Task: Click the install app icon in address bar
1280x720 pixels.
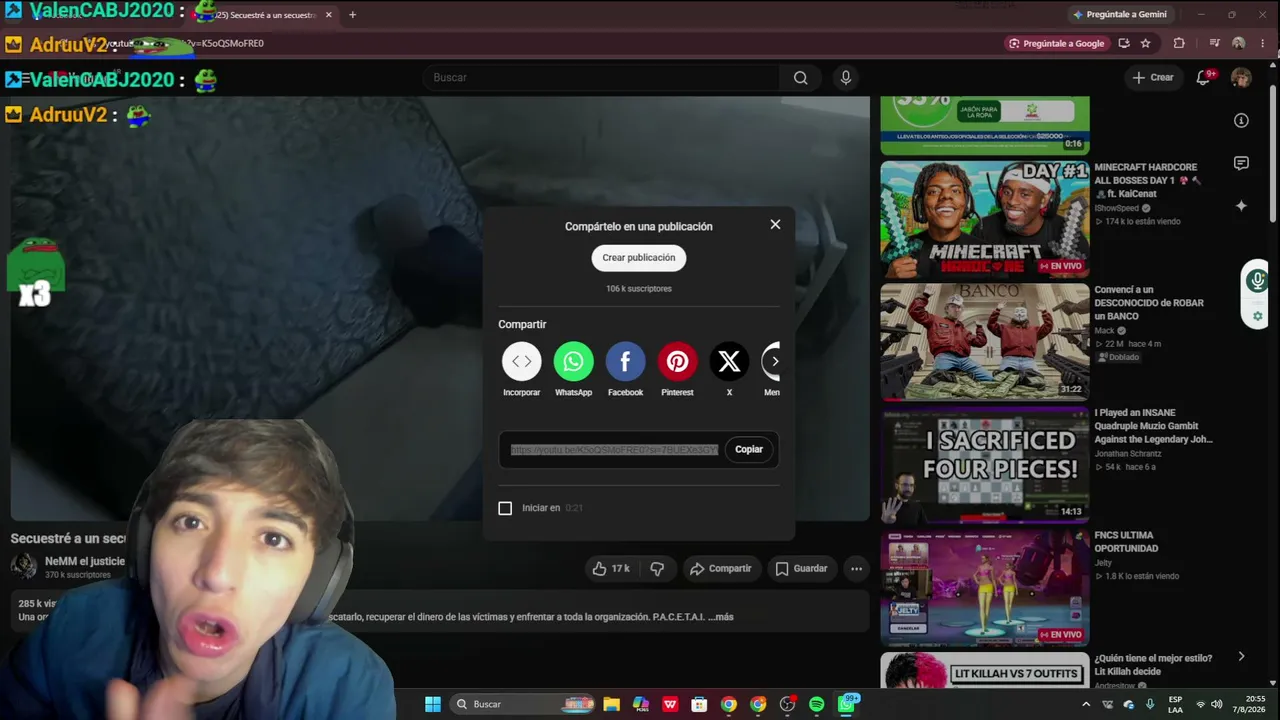Action: (x=1124, y=43)
